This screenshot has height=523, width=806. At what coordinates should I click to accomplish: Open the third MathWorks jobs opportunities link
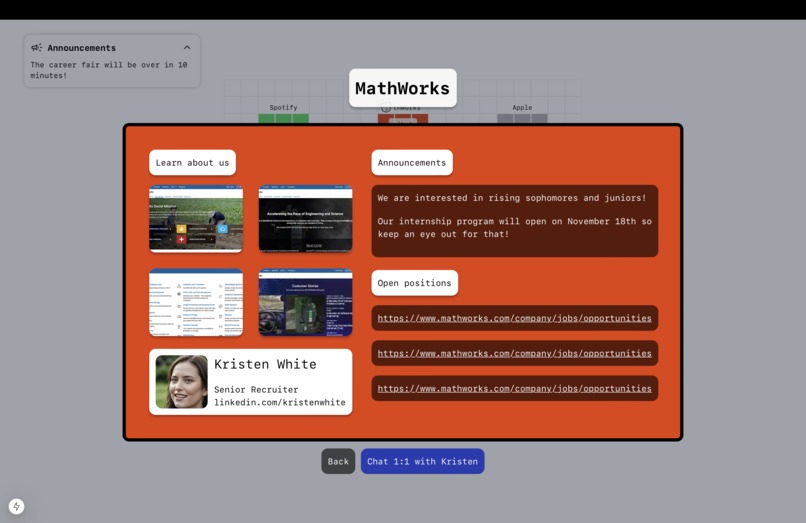(515, 389)
